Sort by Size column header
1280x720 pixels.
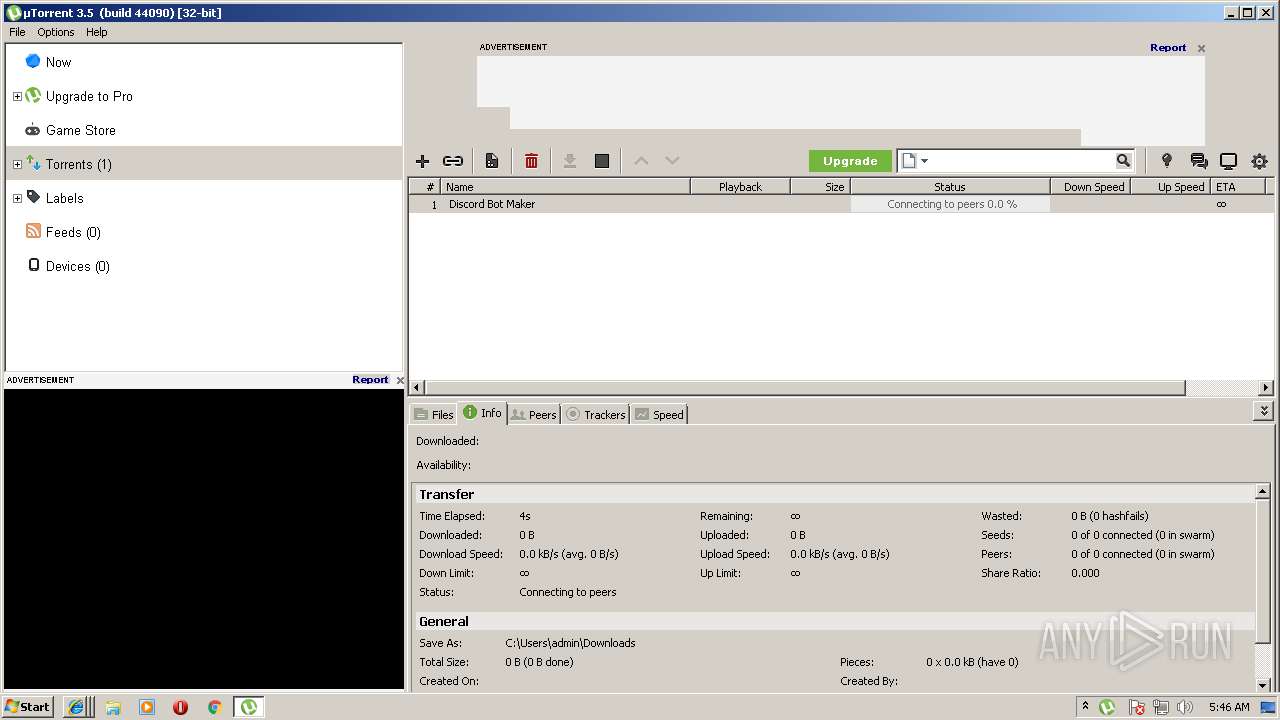click(x=820, y=187)
